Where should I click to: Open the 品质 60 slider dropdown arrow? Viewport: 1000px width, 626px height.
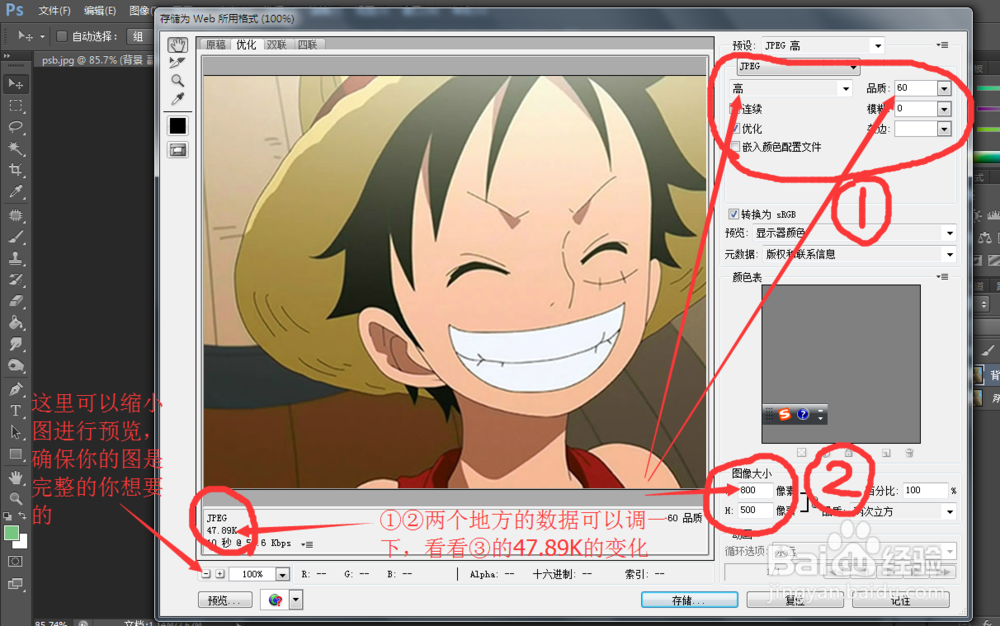pos(944,89)
